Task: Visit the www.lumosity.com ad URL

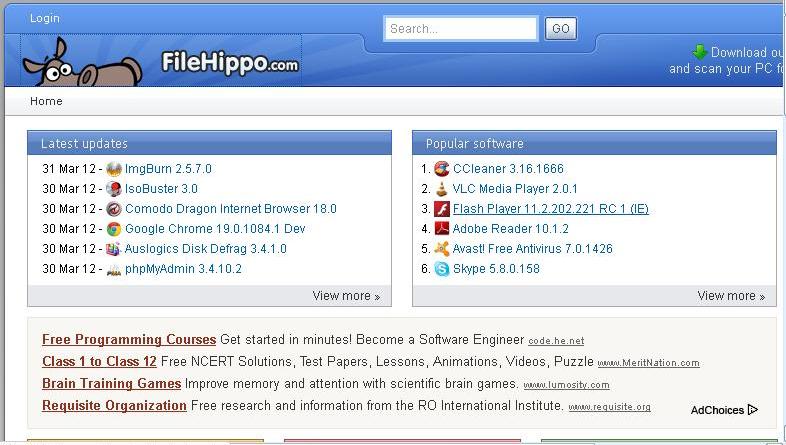Action: click(566, 385)
